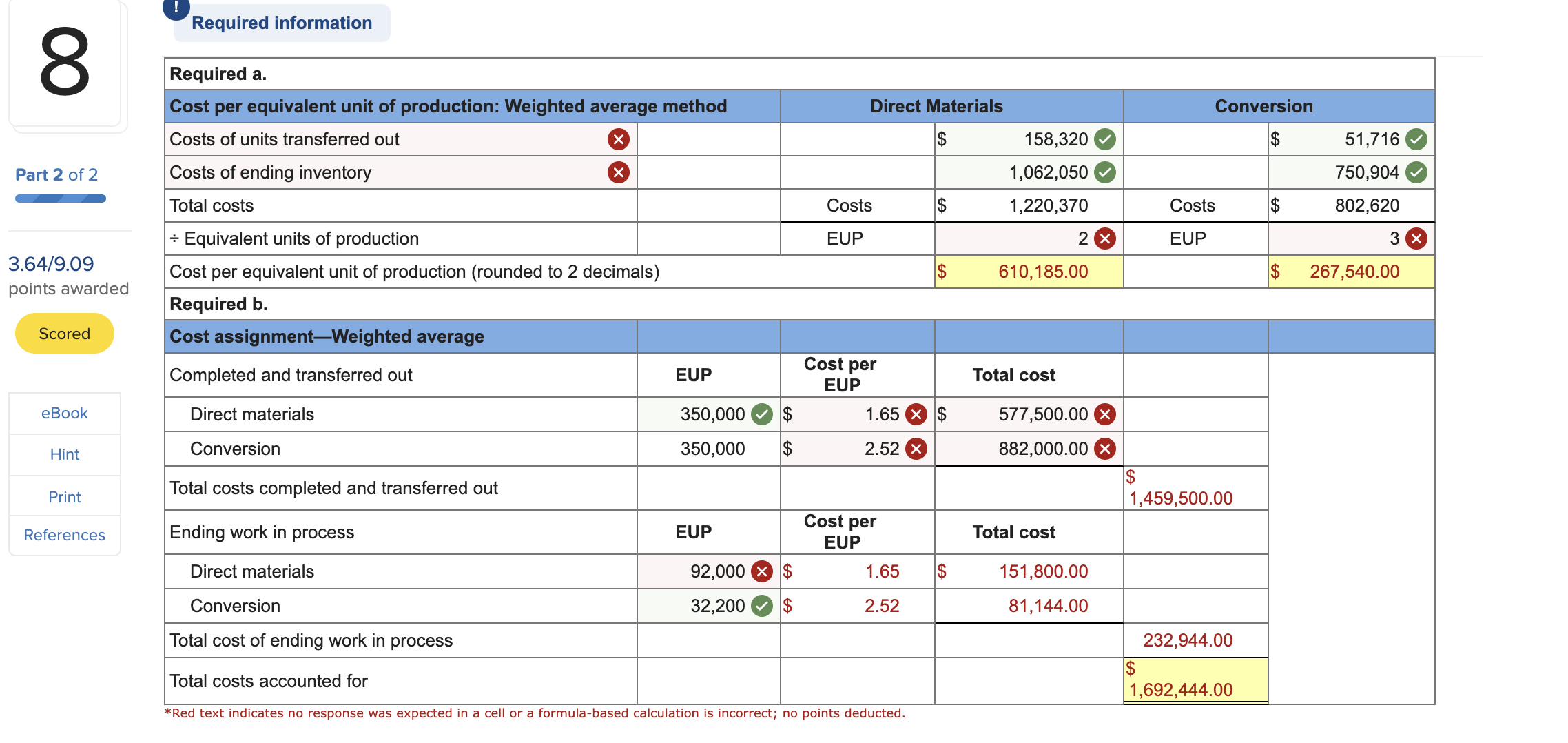
Task: Click the yellow 267,540.00 cost per EUP cell
Action: [1351, 272]
